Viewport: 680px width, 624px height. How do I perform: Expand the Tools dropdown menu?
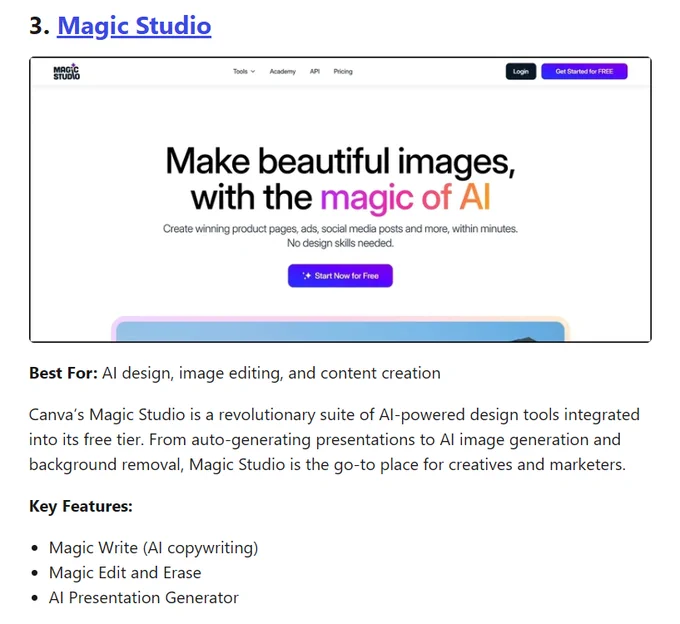244,72
